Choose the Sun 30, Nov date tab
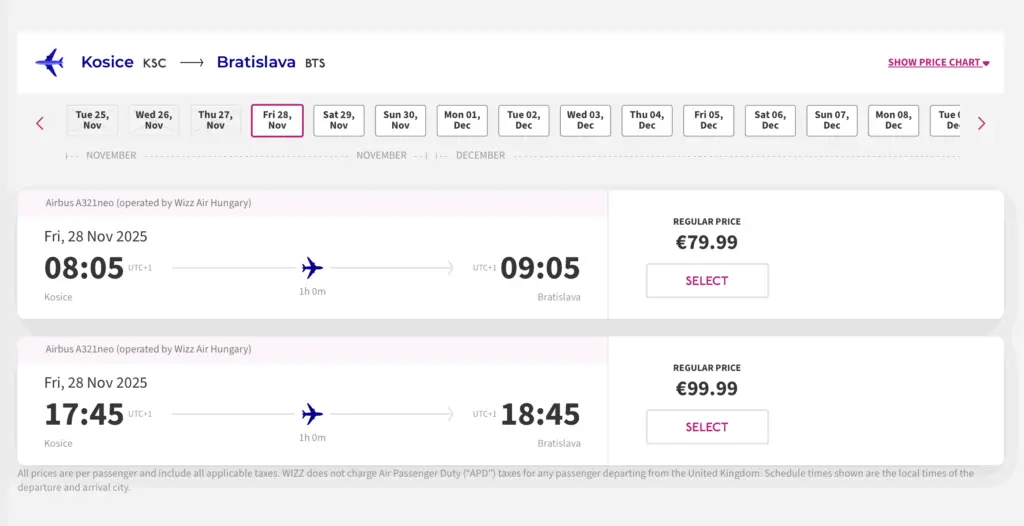 (x=401, y=120)
